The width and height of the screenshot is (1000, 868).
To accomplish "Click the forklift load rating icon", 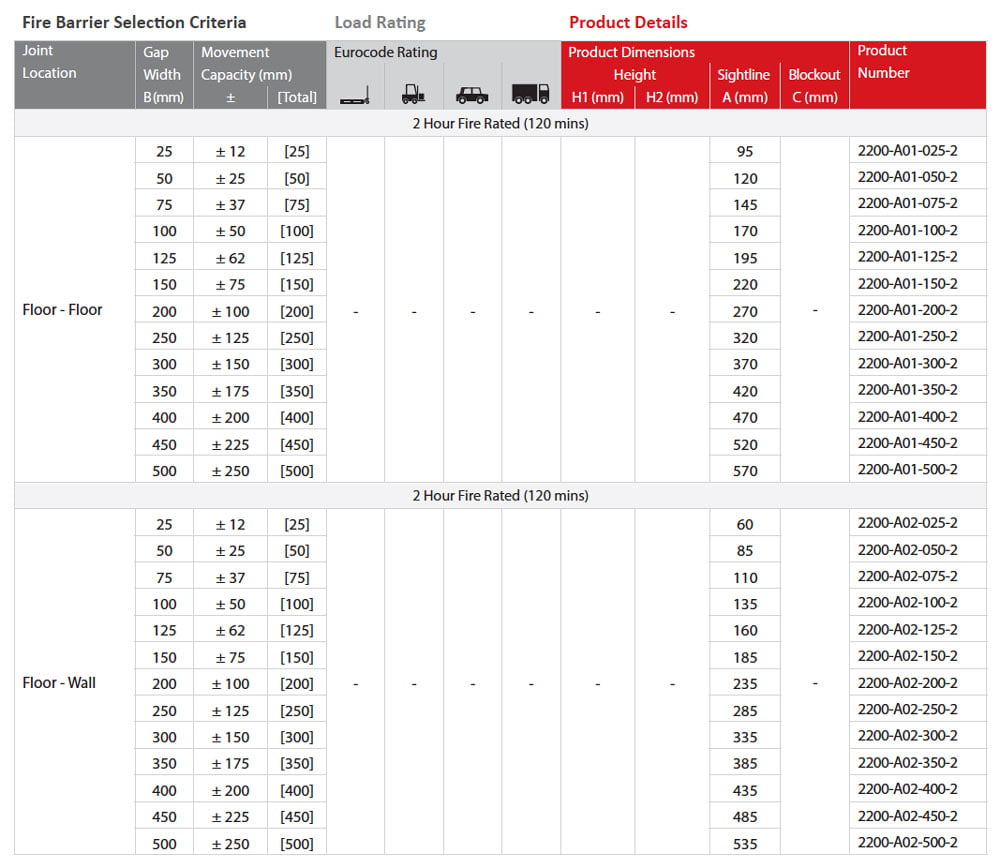I will click(413, 94).
